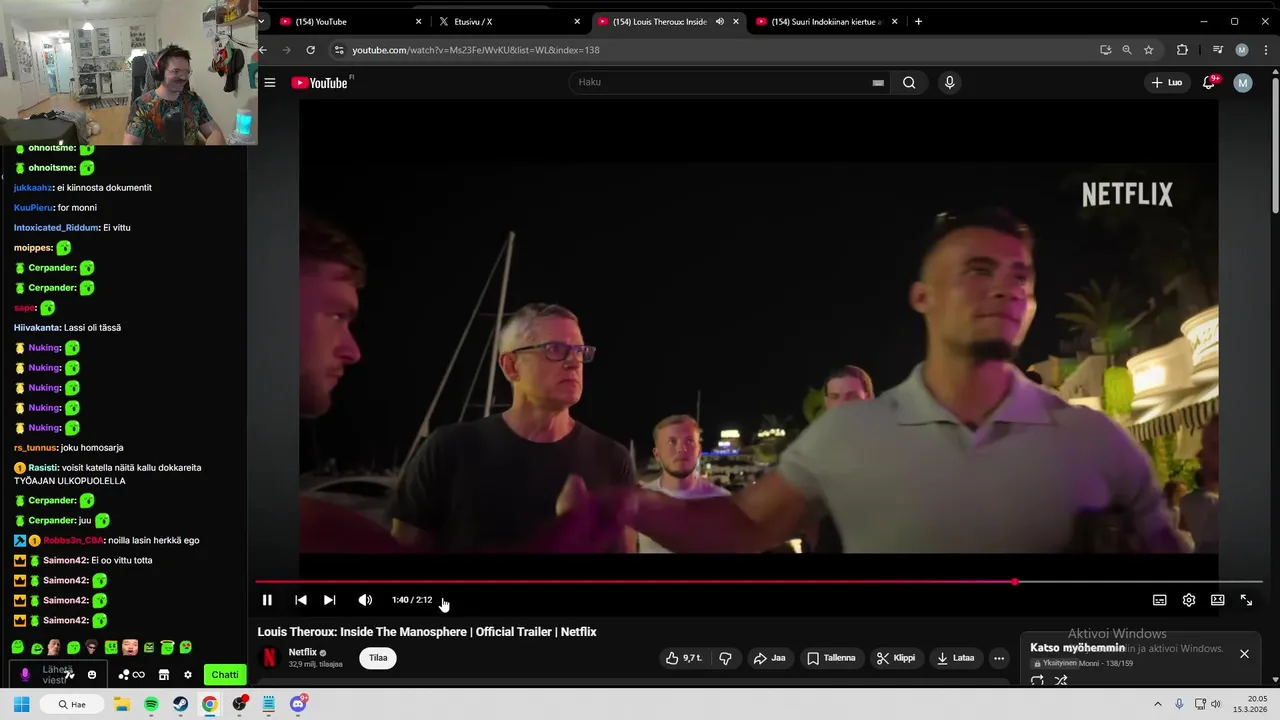This screenshot has width=1280, height=720.
Task: Subscribe with the Tilaa button
Action: point(378,658)
